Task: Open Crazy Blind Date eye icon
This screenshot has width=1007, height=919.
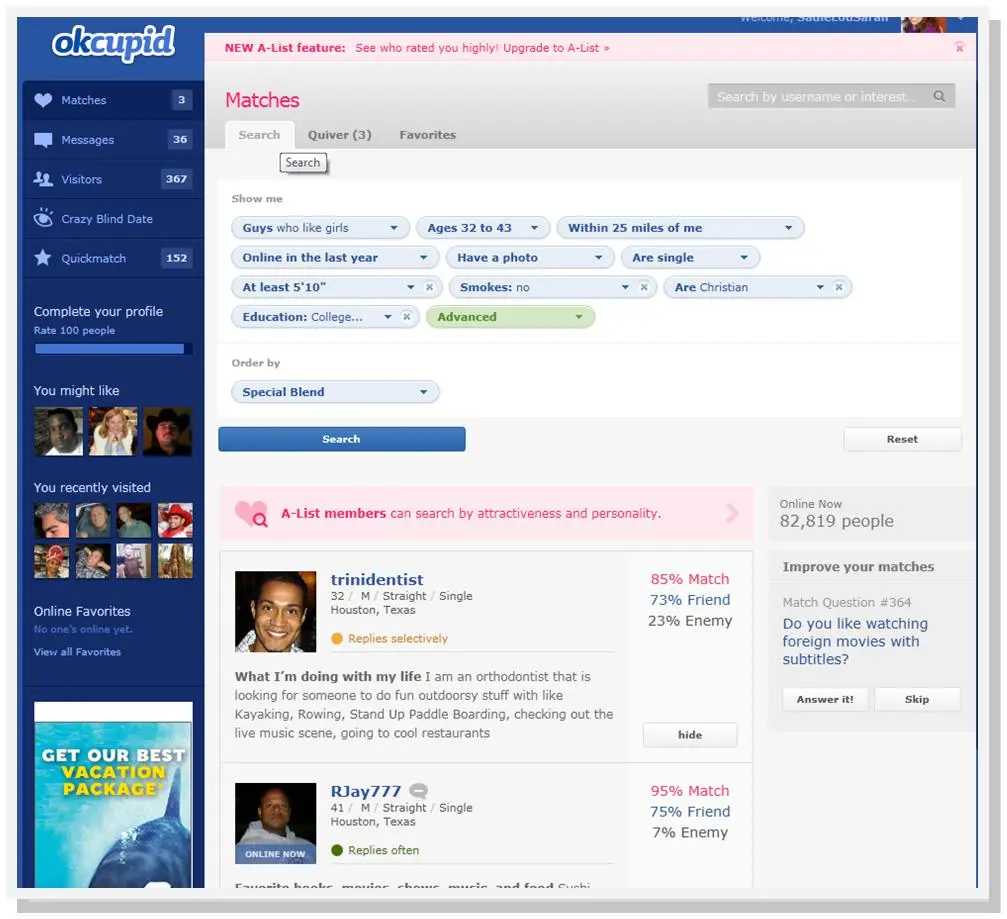Action: [x=43, y=218]
